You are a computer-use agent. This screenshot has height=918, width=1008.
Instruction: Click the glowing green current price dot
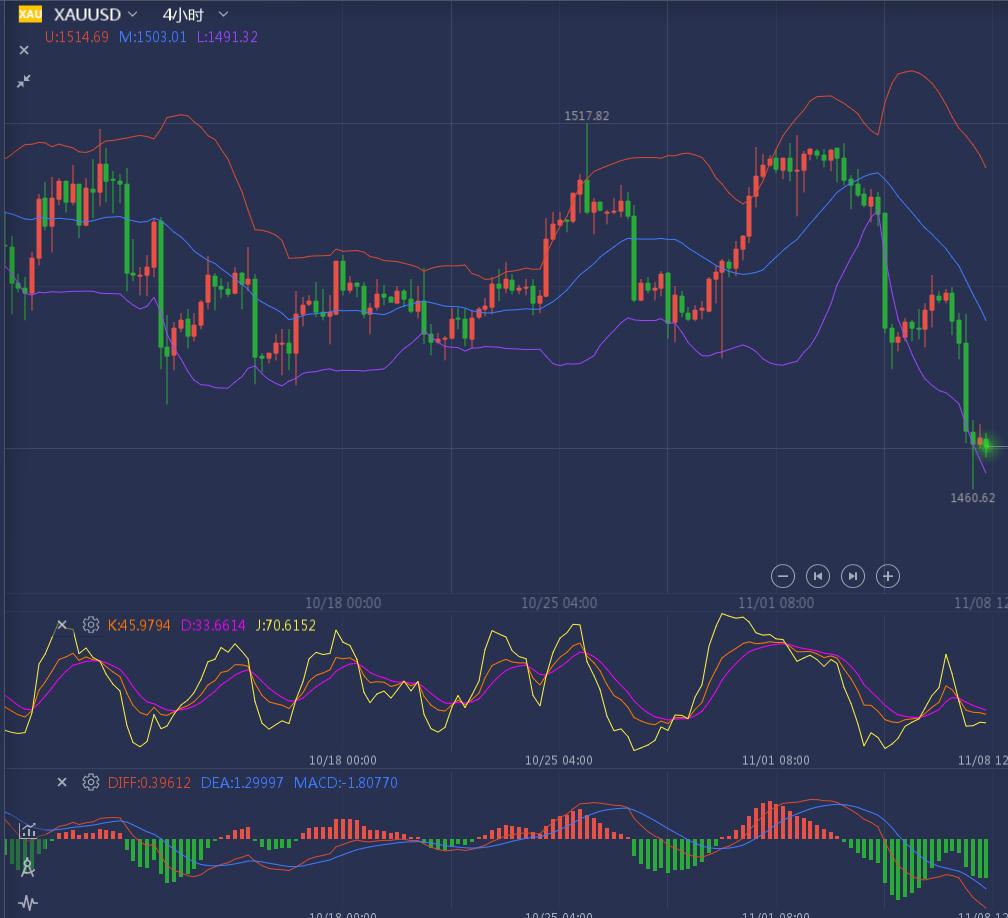pyautogui.click(x=987, y=444)
